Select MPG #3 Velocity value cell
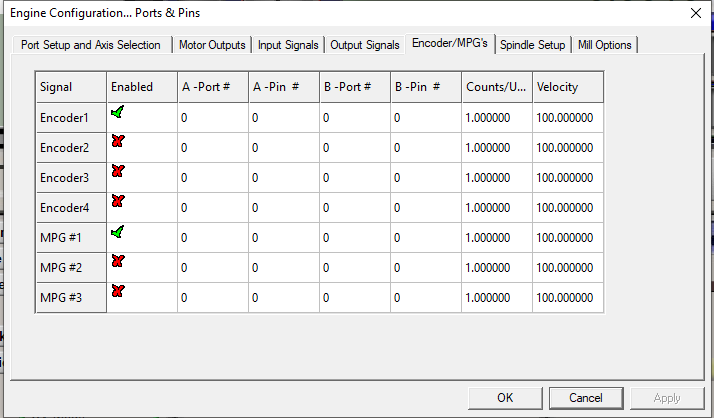Viewport: 714px width, 418px height. tap(568, 297)
